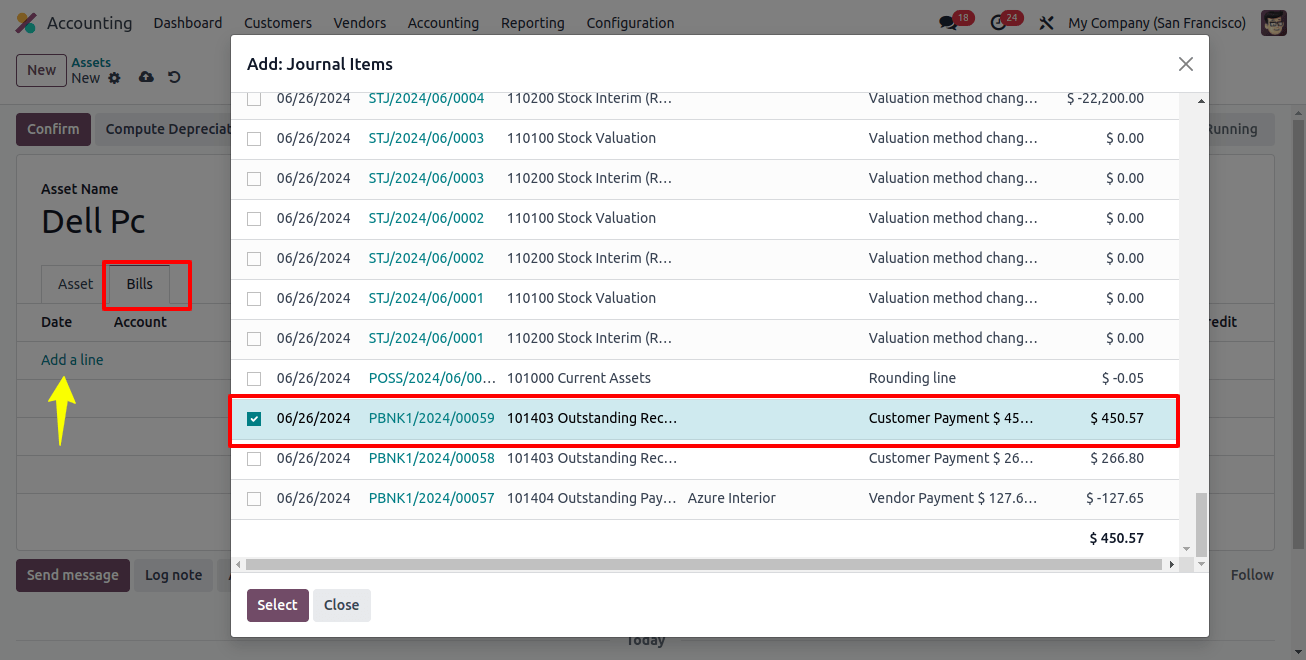The image size is (1306, 660).
Task: Tick checkbox for STJ/2024/06/0004 Stock Interim row
Action: click(254, 99)
